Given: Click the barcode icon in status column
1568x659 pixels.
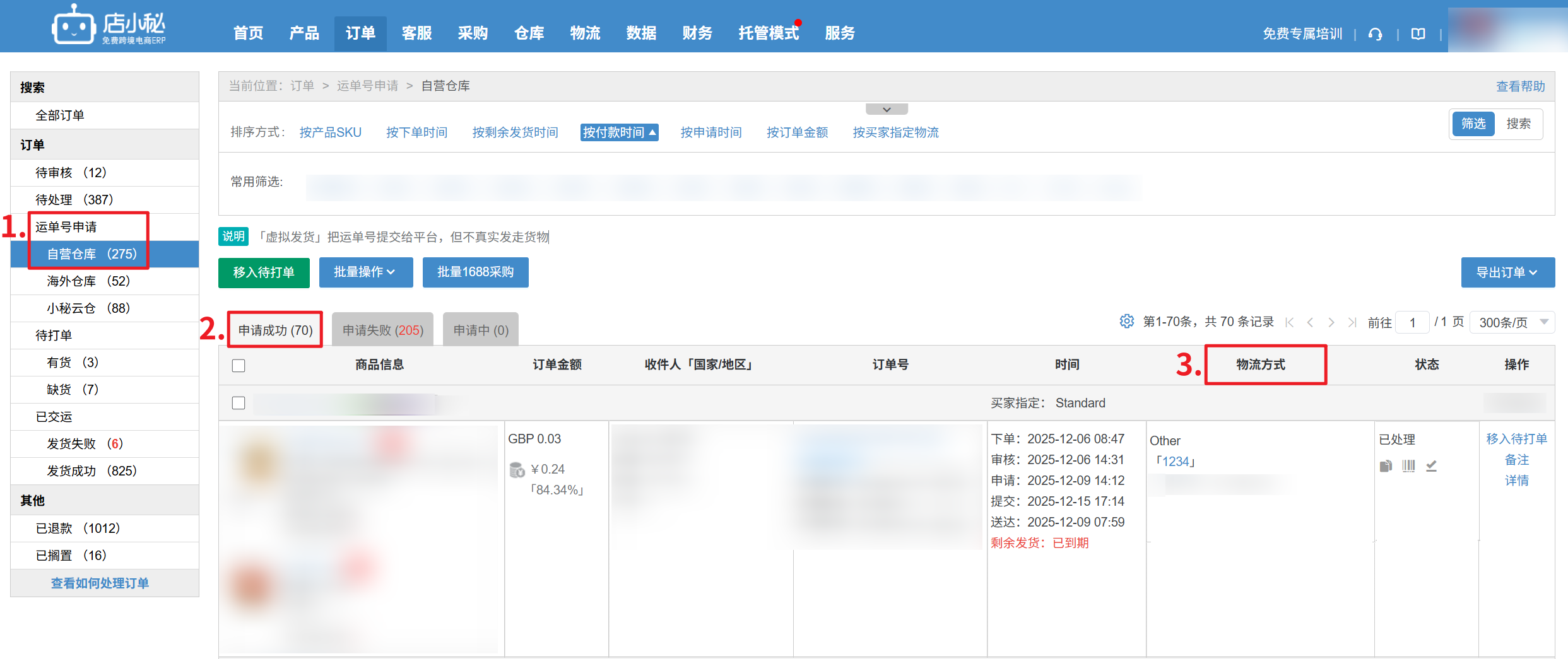Looking at the screenshot, I should 1408,466.
